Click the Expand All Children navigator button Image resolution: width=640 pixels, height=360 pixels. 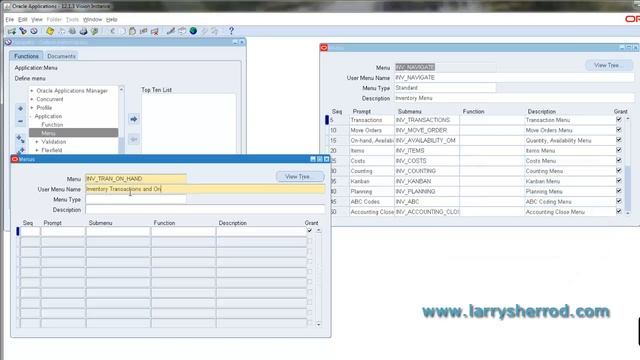pyautogui.click(x=20, y=139)
